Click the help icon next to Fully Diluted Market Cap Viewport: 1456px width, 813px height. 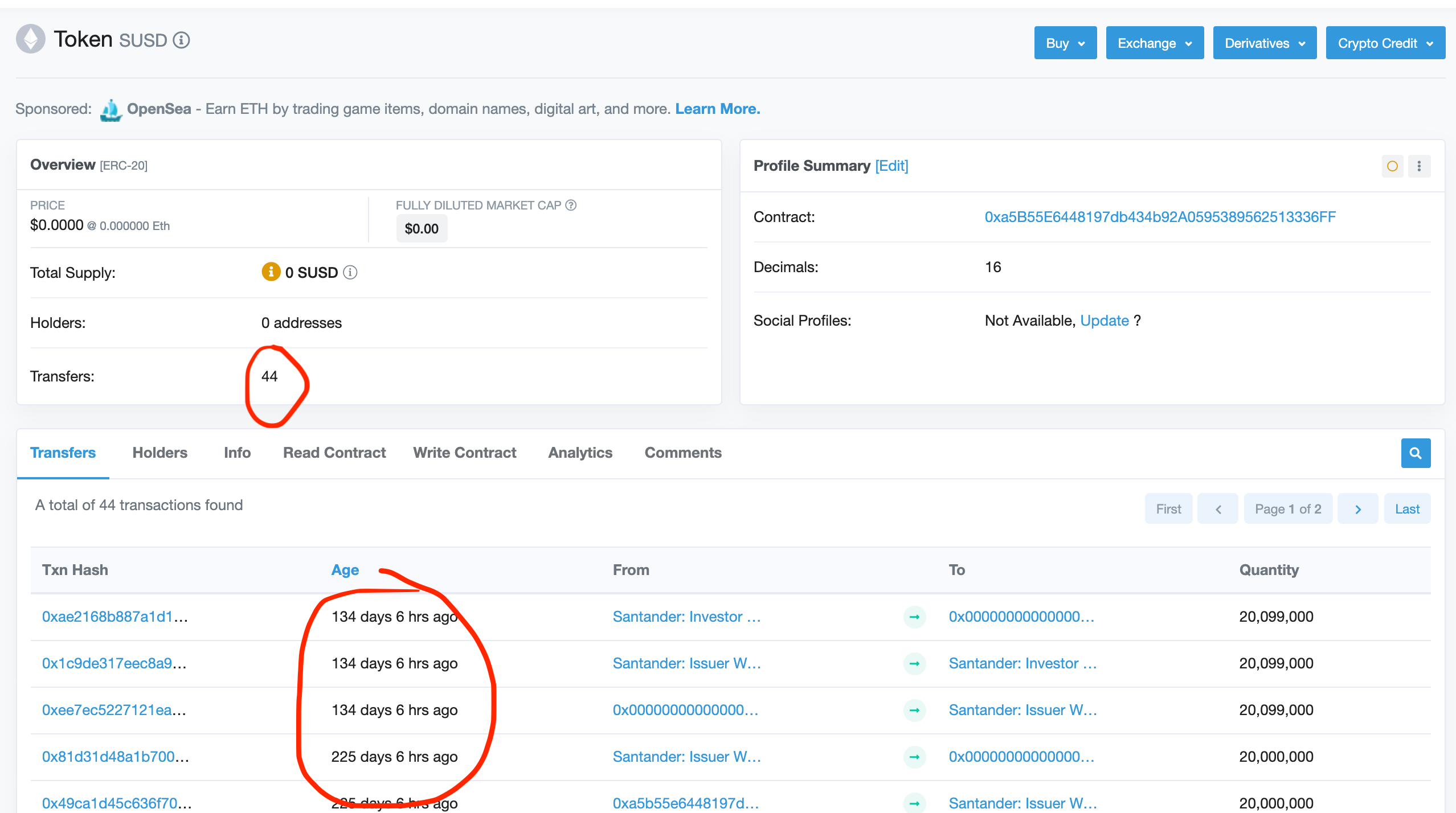[x=571, y=205]
